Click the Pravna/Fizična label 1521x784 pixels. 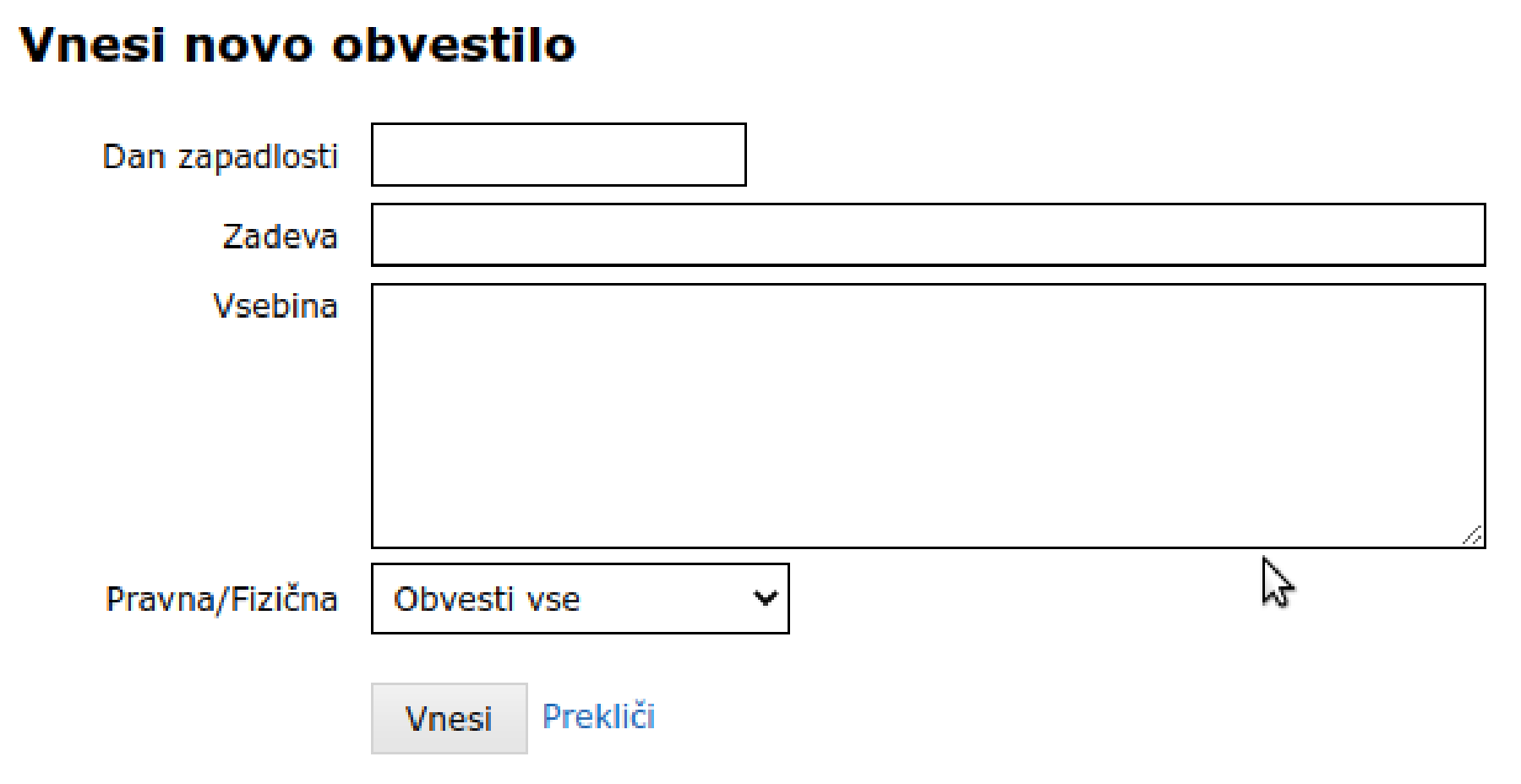221,599
